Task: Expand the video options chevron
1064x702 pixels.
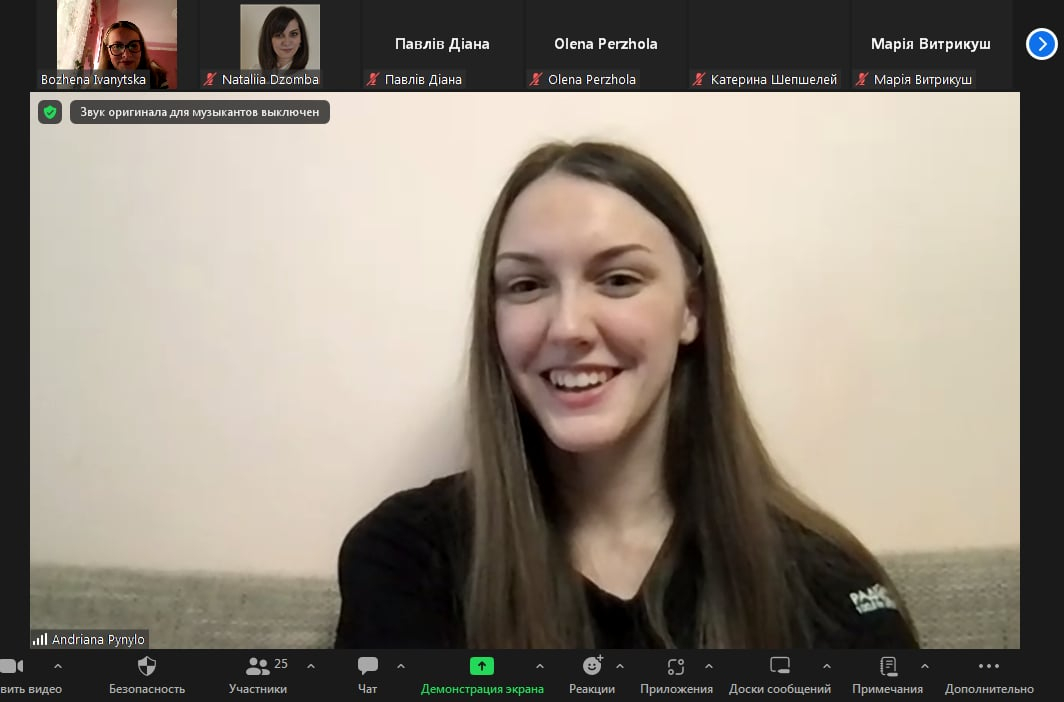Action: (x=57, y=666)
